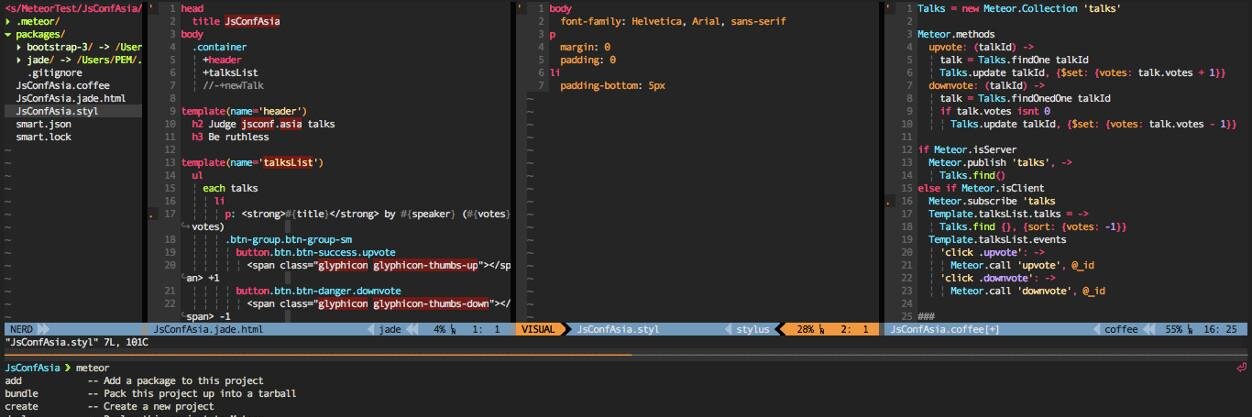Click the 4% position in jade status line

441,329
